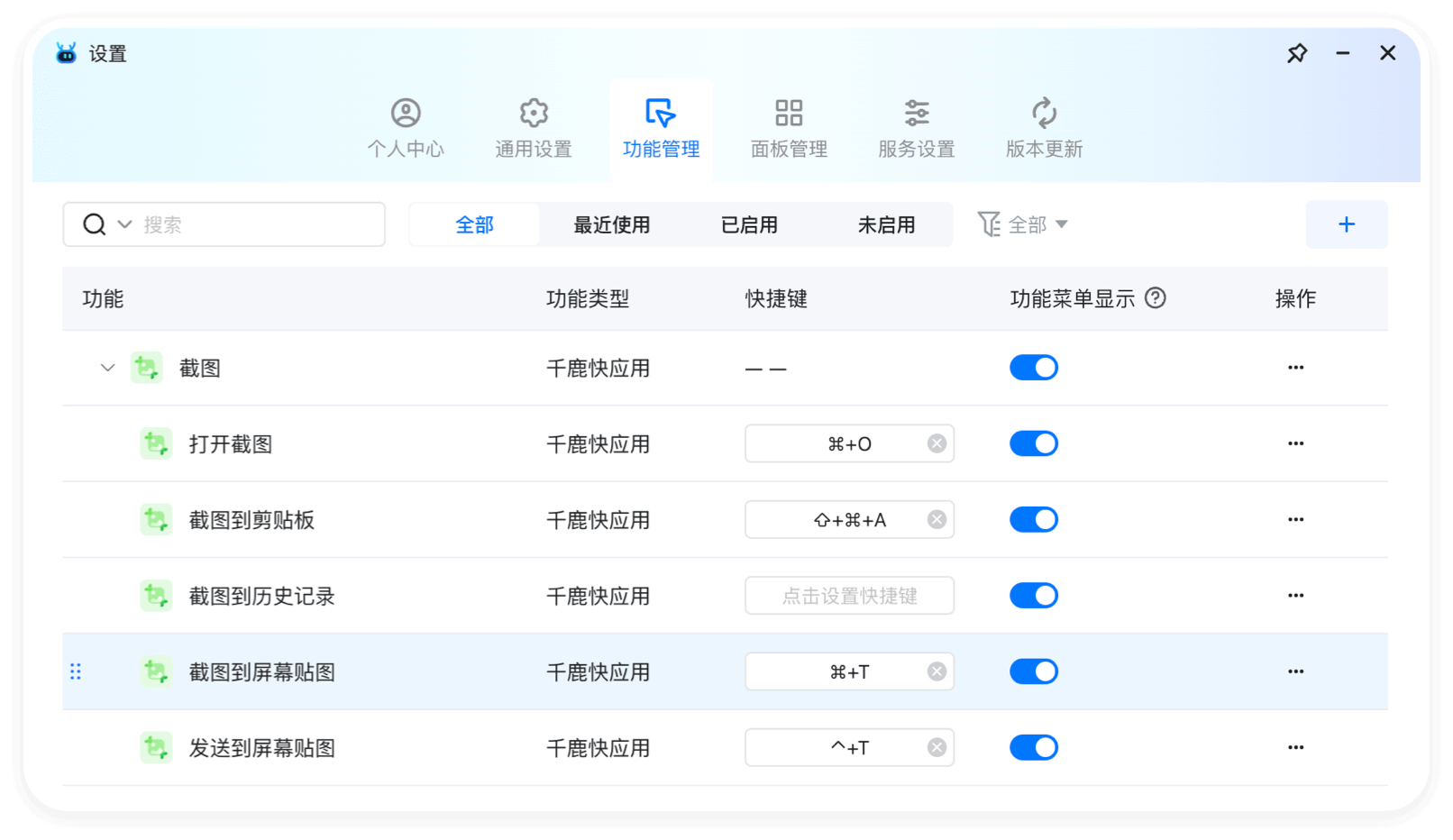Click the 发送到屏幕贴图 row icon
This screenshot has width=1453, height=840.
coord(156,747)
